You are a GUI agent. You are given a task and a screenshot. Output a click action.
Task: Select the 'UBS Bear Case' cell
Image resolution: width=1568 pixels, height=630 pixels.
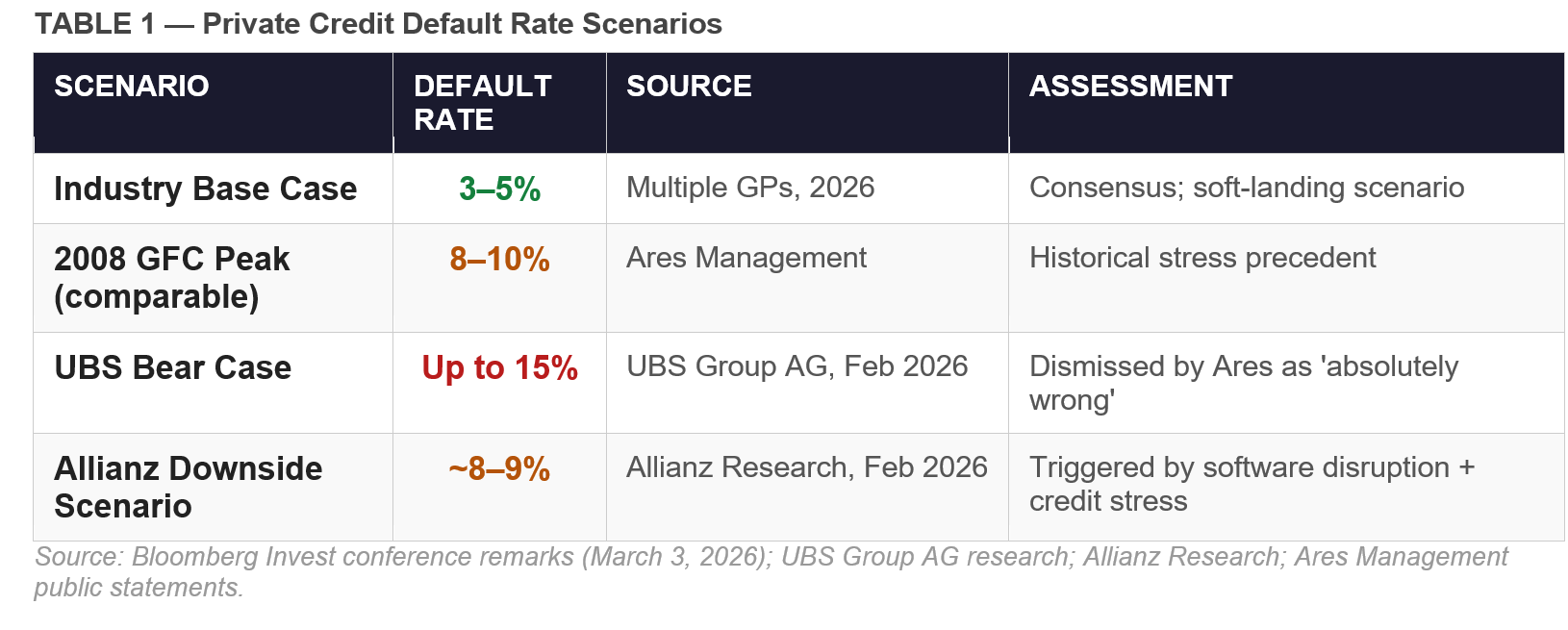click(x=172, y=367)
